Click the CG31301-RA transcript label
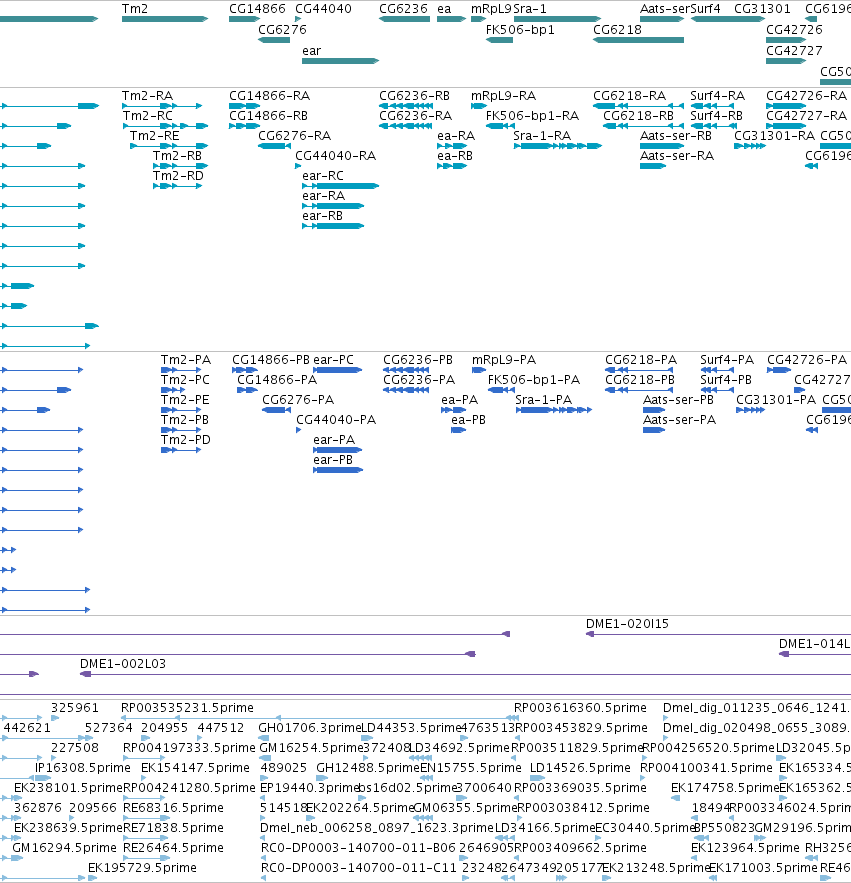Screen dimensions: 851x883 coord(774,136)
